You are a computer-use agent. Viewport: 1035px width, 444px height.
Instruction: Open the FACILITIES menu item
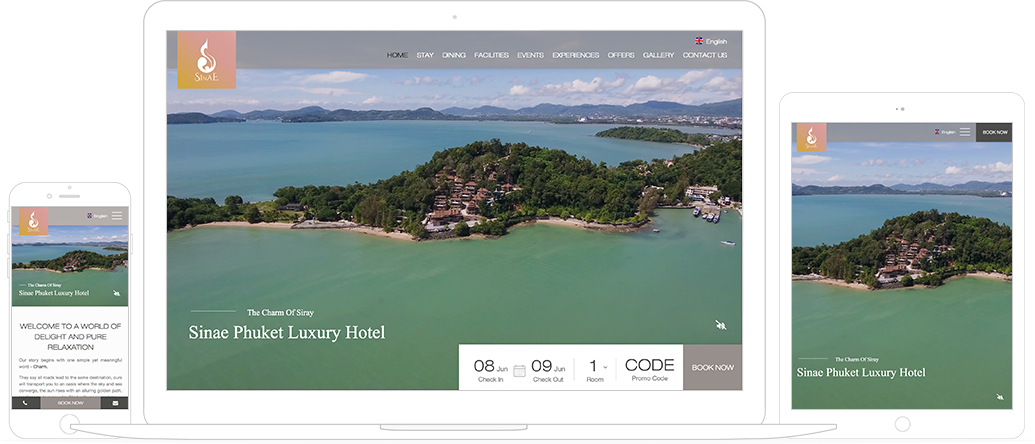click(492, 55)
